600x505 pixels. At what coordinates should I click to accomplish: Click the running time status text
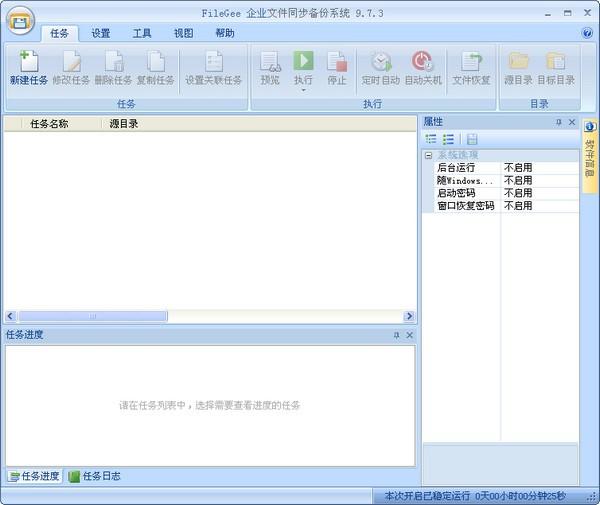475,496
